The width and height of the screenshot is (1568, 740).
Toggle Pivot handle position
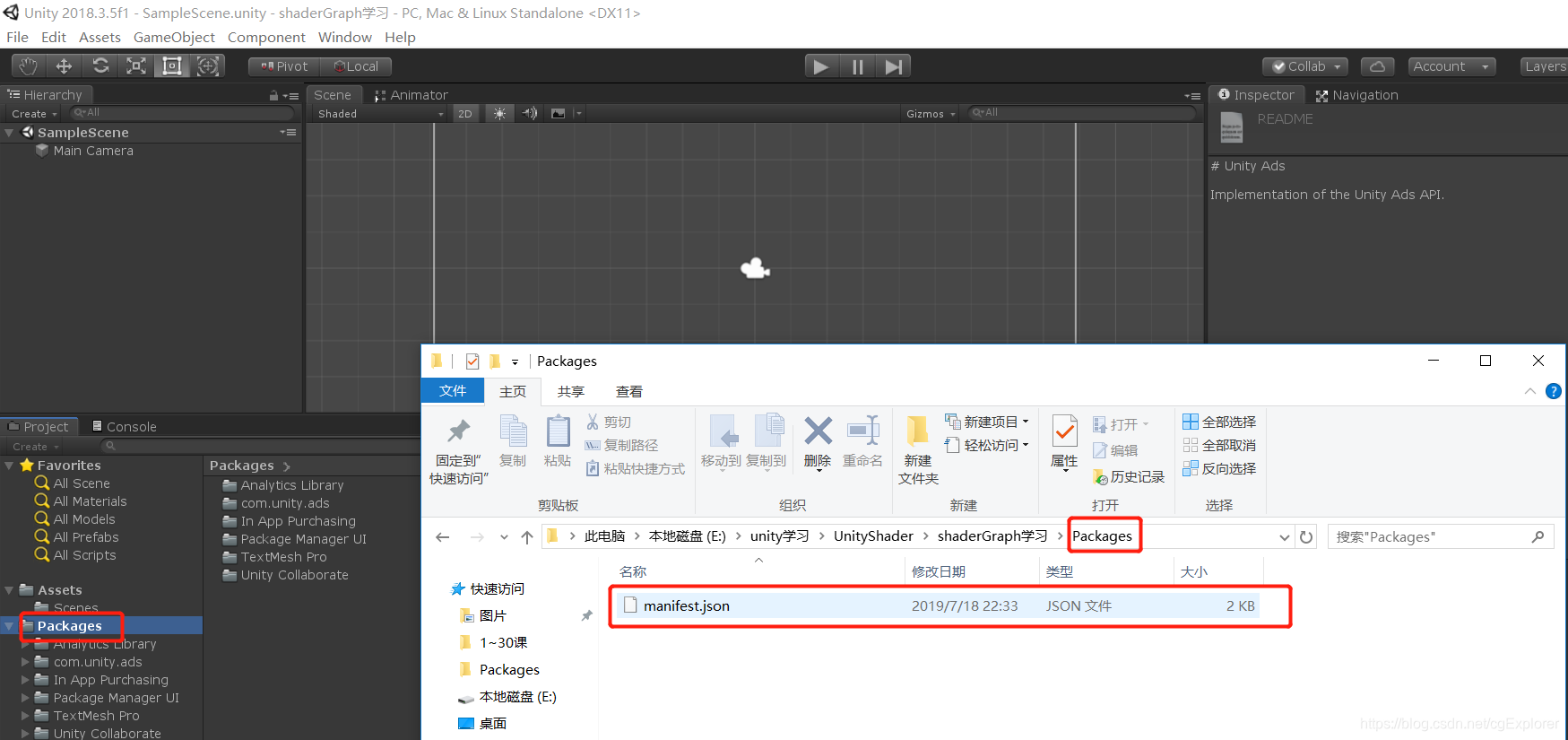284,66
